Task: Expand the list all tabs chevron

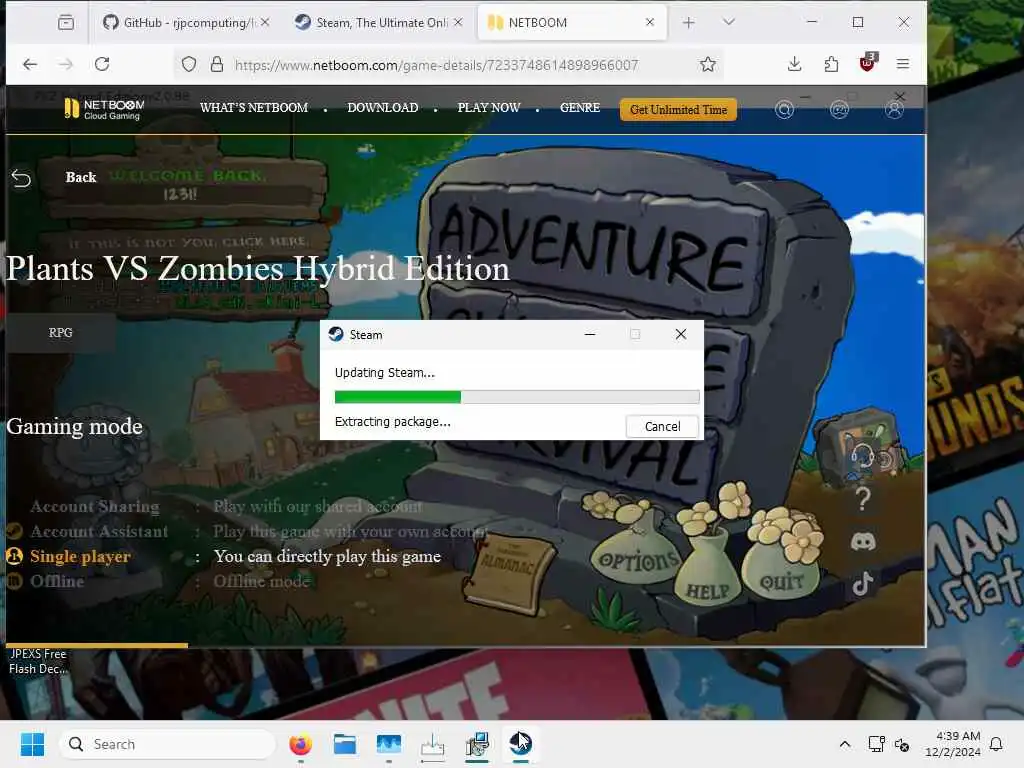Action: [x=729, y=22]
